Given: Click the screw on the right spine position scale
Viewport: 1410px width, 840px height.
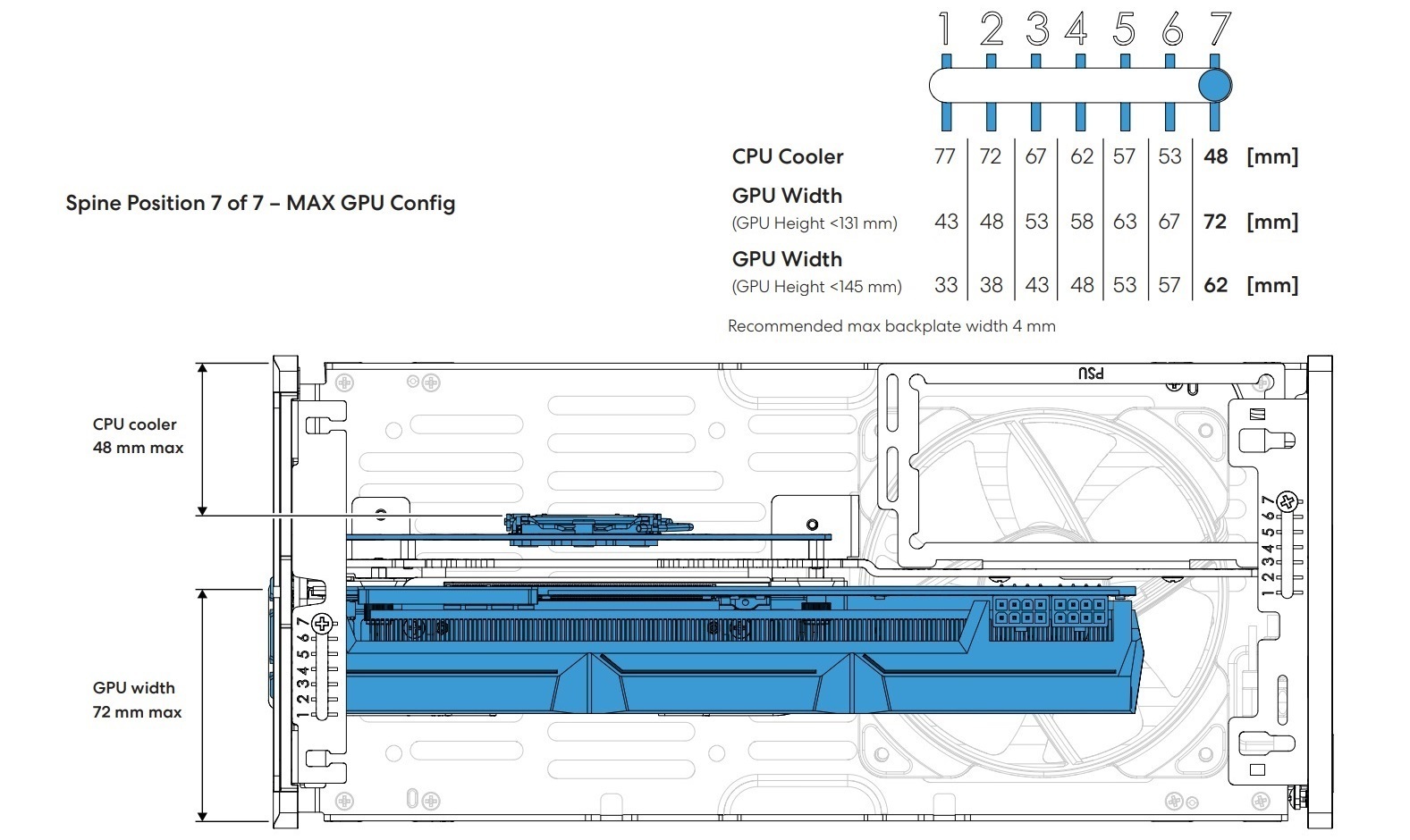Looking at the screenshot, I should point(1288,500).
